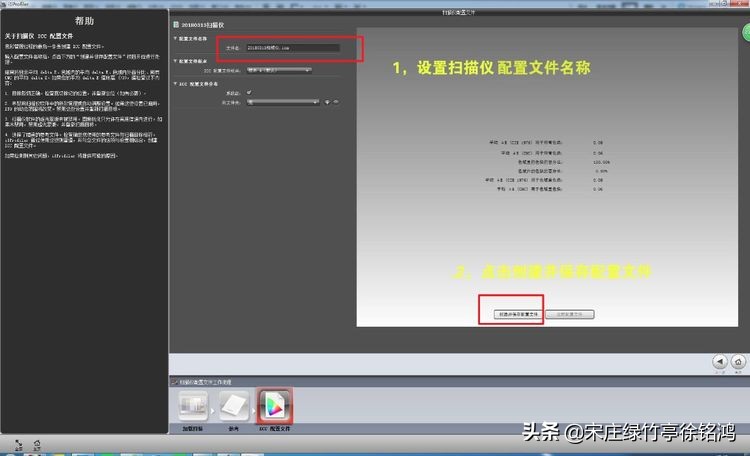The height and width of the screenshot is (456, 750).
Task: Click the 20180313扫描仪 workflow title
Action: pyautogui.click(x=202, y=25)
